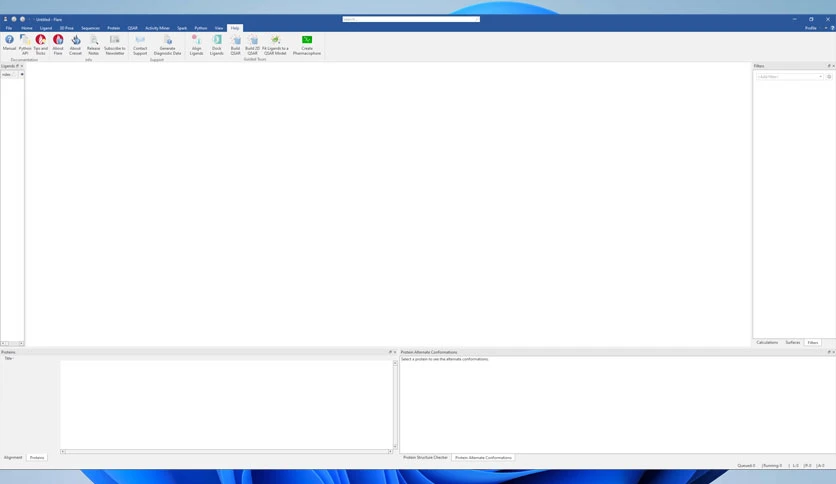Click the Queued status bar entry
The image size is (836, 484).
tap(746, 465)
